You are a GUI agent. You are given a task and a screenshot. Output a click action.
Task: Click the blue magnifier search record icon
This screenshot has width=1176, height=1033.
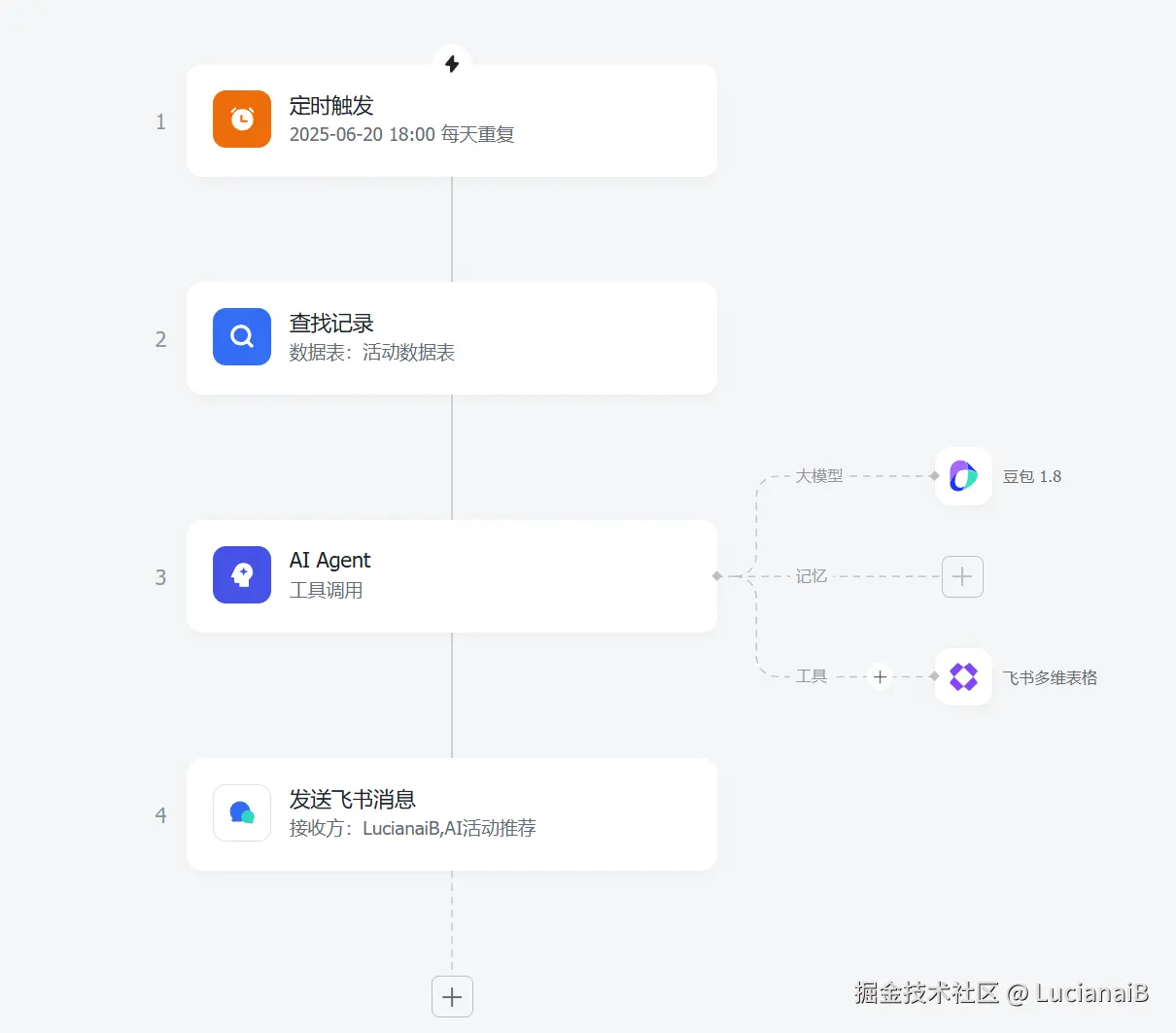click(x=242, y=336)
